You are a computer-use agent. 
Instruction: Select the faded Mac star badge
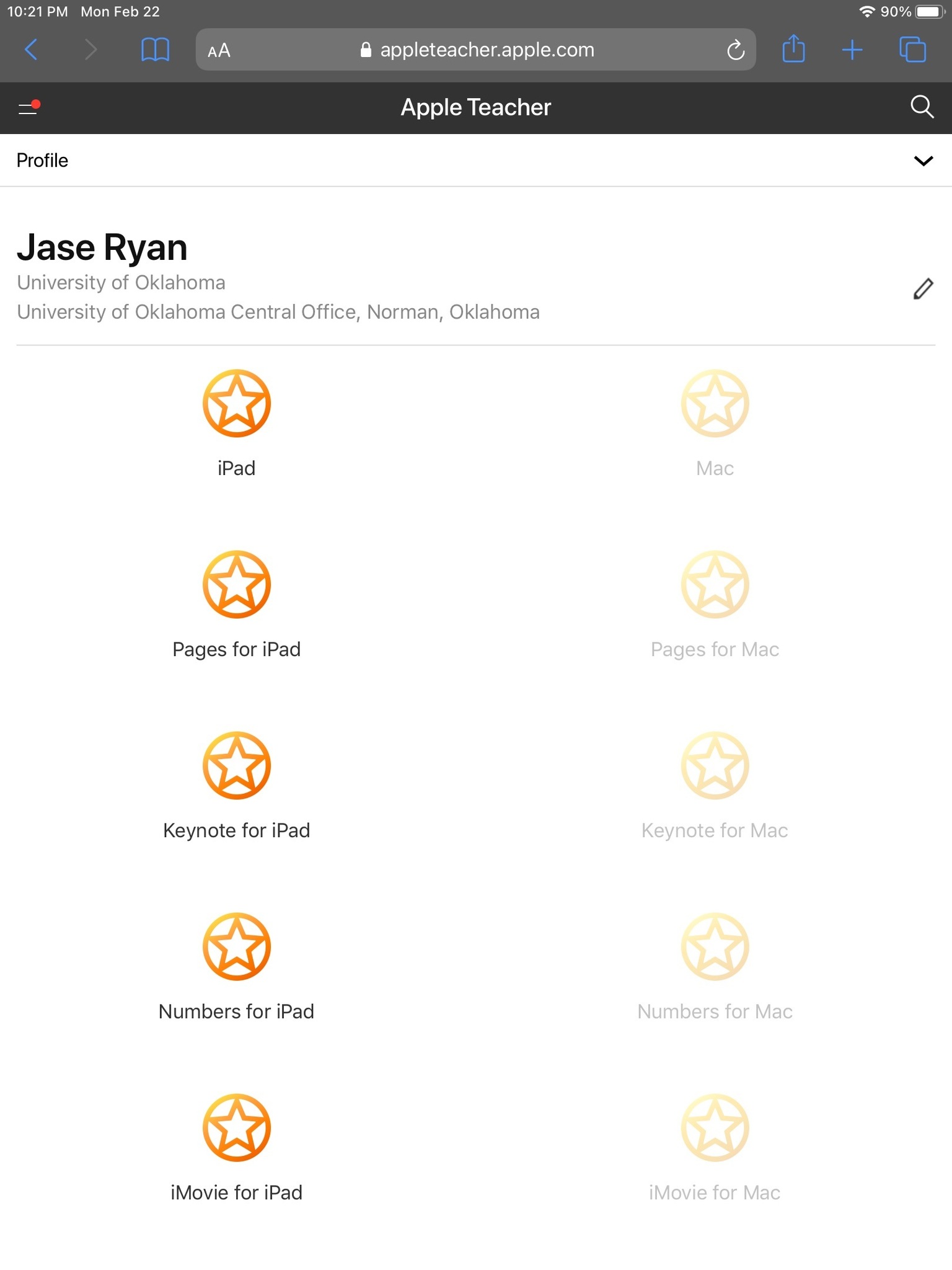(715, 403)
